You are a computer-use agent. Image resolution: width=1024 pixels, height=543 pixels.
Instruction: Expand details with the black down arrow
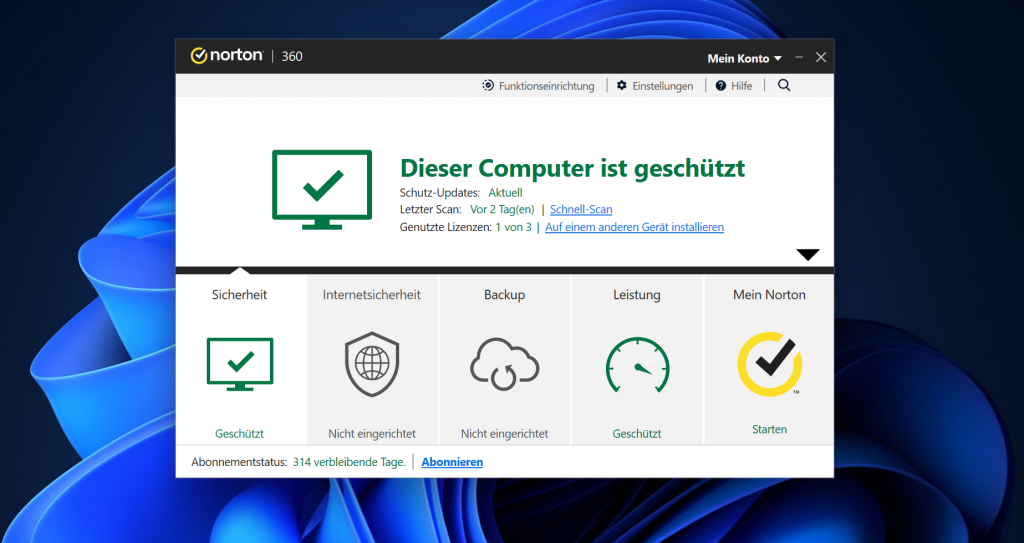808,255
